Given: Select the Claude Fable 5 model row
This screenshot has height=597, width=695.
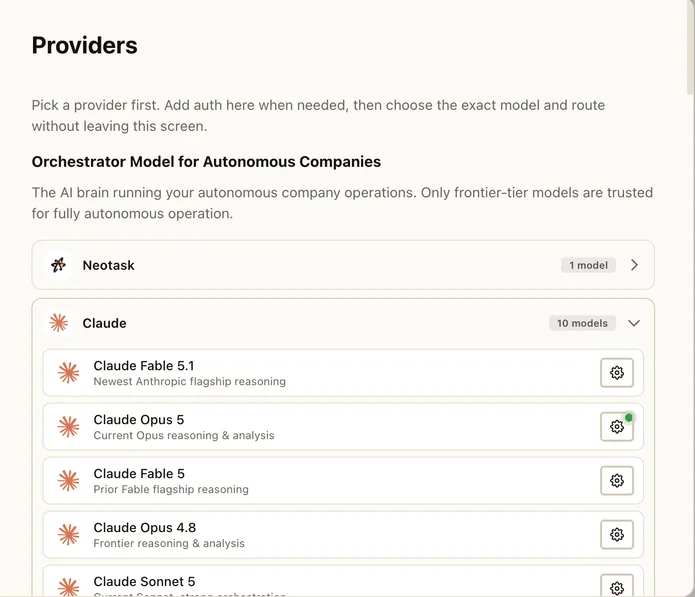Looking at the screenshot, I should [x=343, y=481].
